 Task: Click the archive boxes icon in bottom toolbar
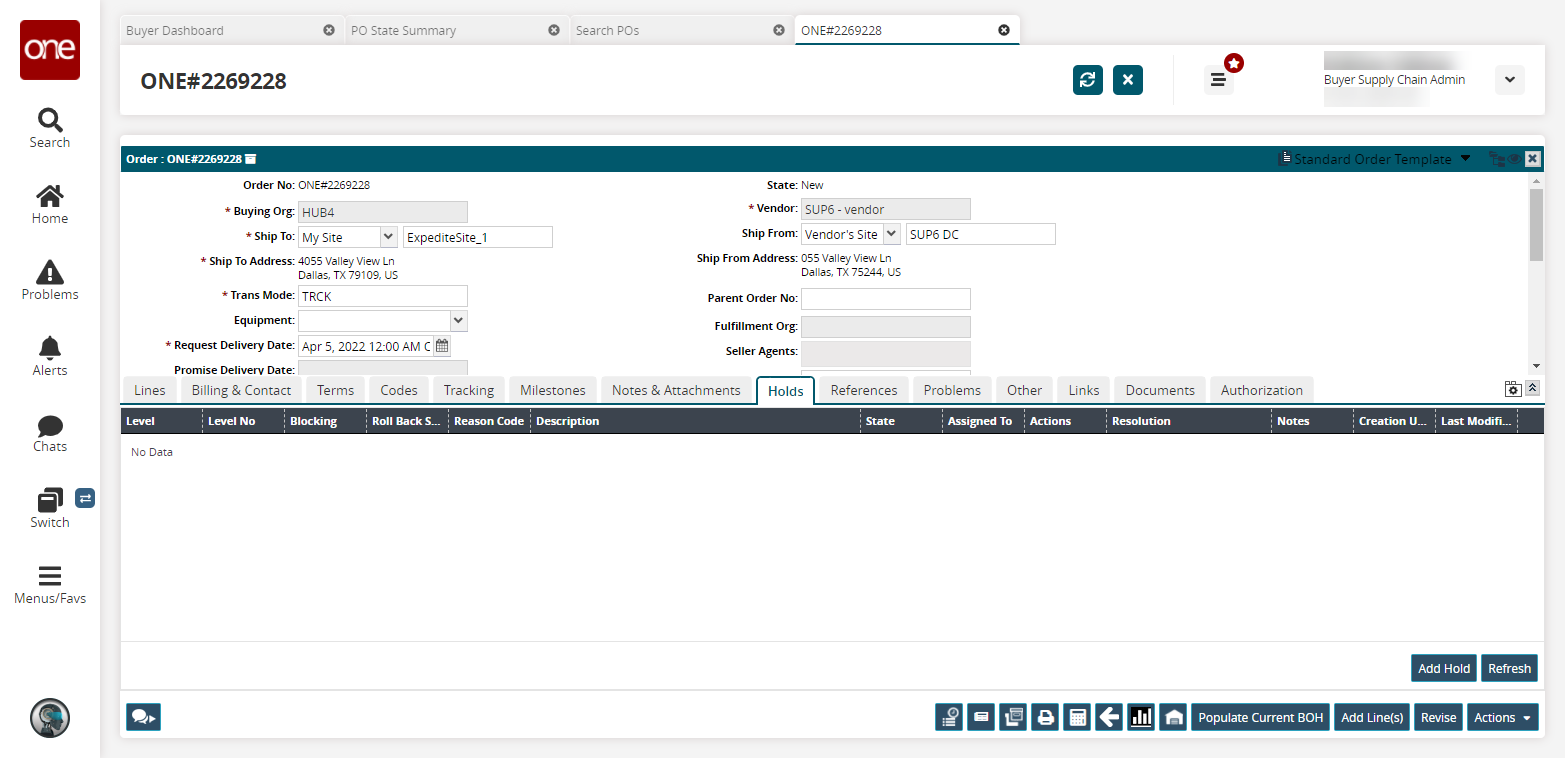point(1013,717)
